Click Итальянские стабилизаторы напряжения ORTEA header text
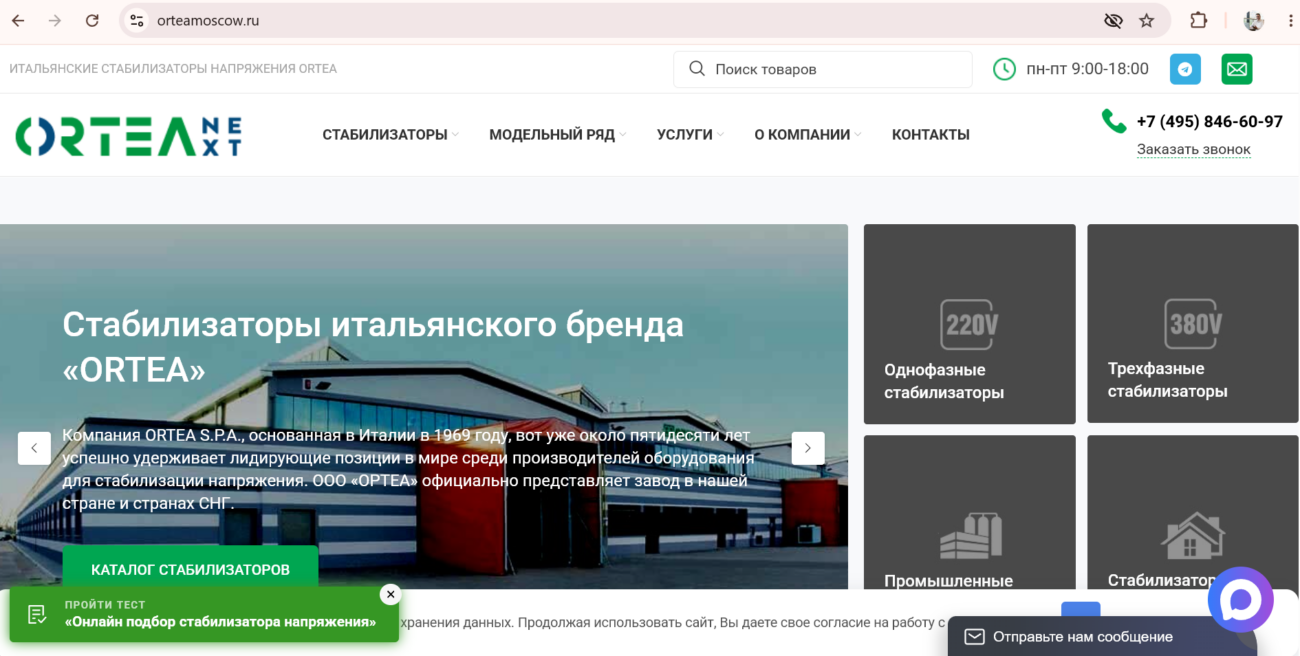1300x656 pixels. point(173,69)
